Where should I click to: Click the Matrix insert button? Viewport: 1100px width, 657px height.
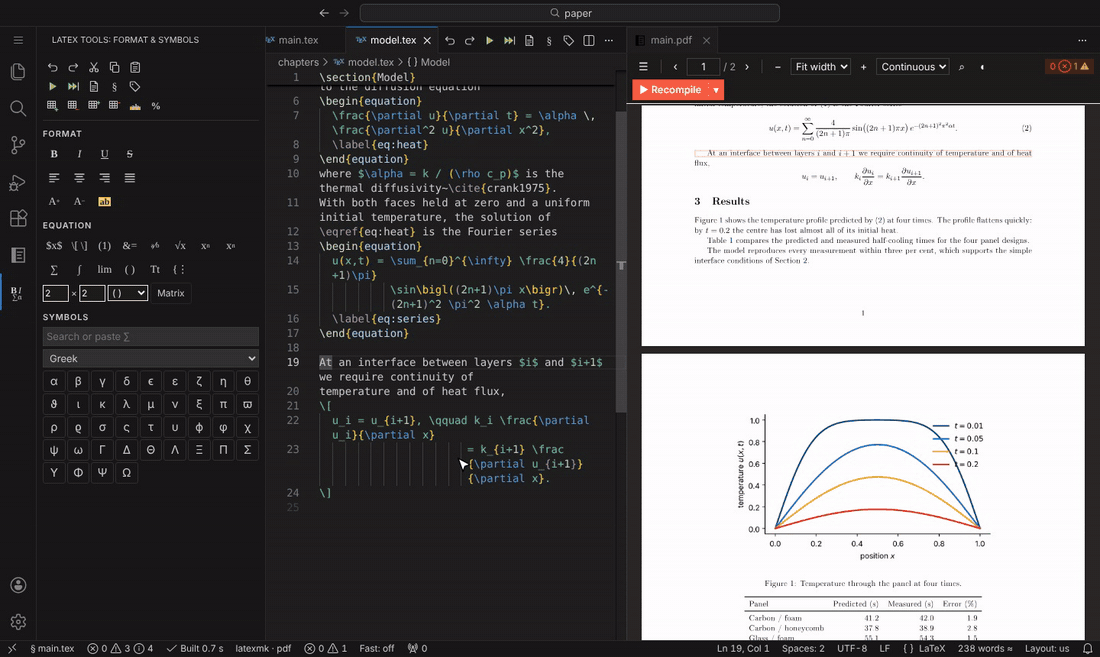point(170,293)
